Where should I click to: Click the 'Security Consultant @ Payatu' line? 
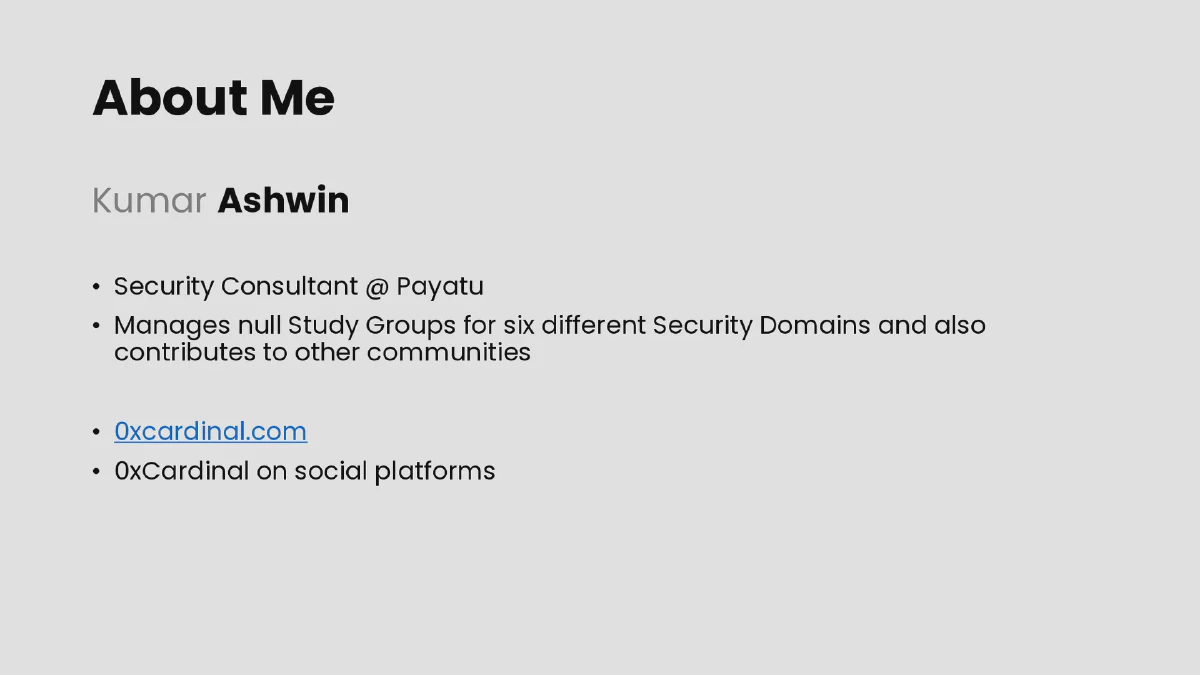298,287
